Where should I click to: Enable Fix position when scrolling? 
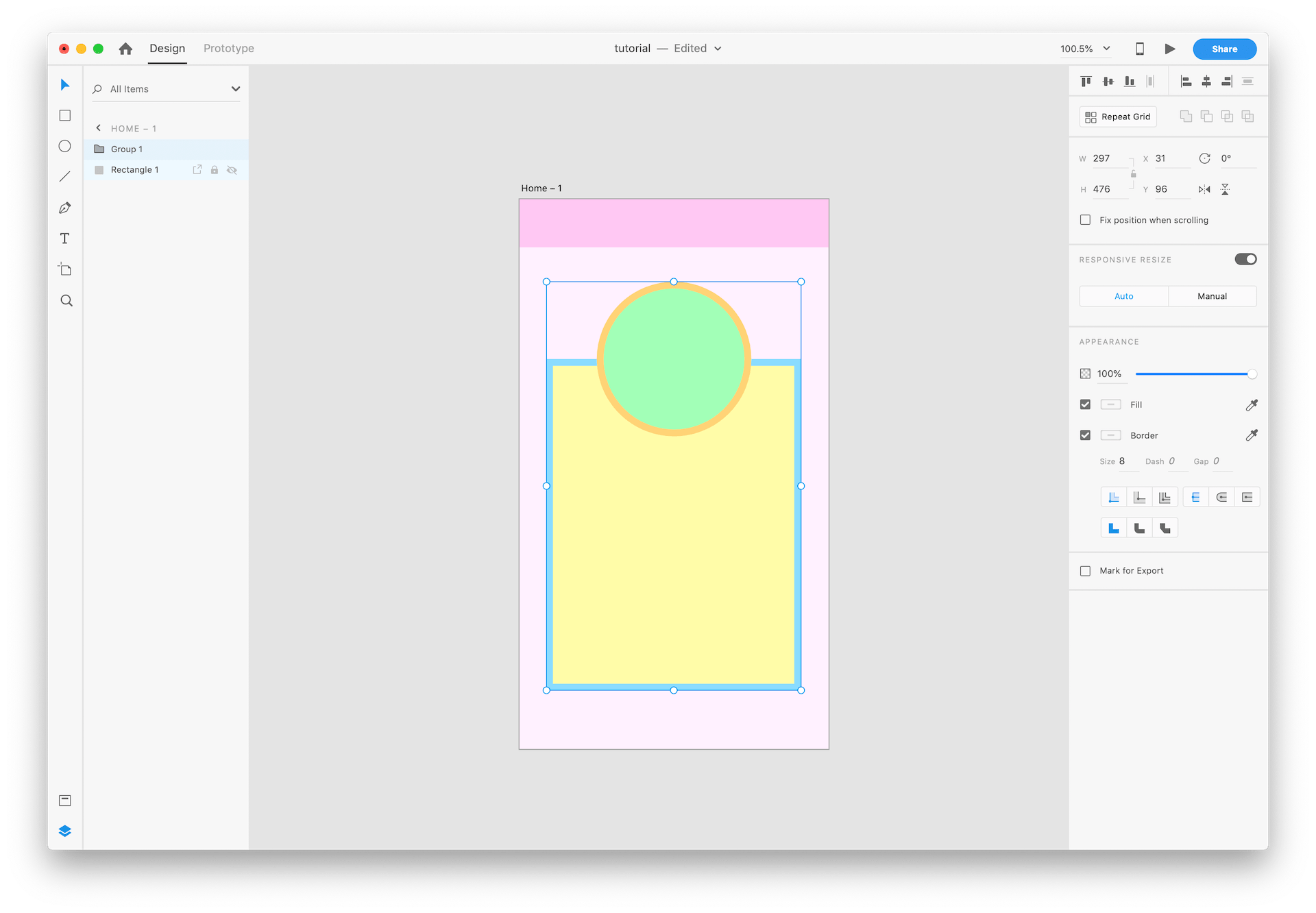click(x=1085, y=220)
